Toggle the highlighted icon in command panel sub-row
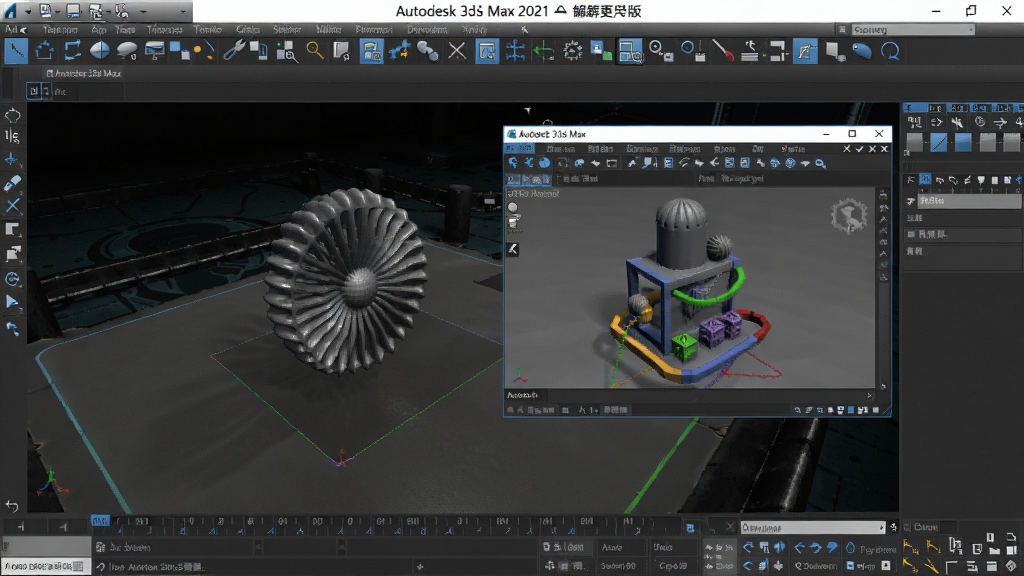The image size is (1024, 576). coord(925,180)
